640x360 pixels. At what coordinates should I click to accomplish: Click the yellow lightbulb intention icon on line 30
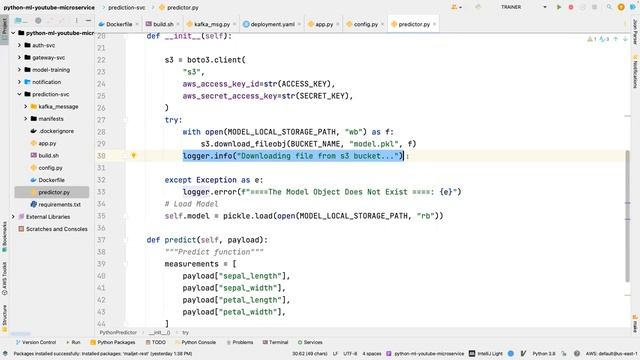[x=133, y=156]
